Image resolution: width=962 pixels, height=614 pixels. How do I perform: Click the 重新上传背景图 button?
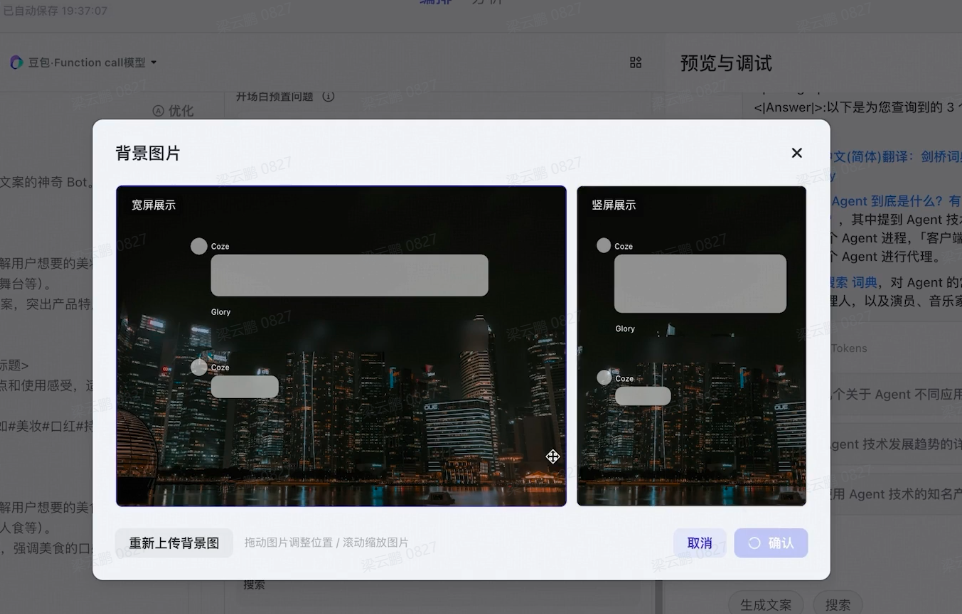point(174,542)
